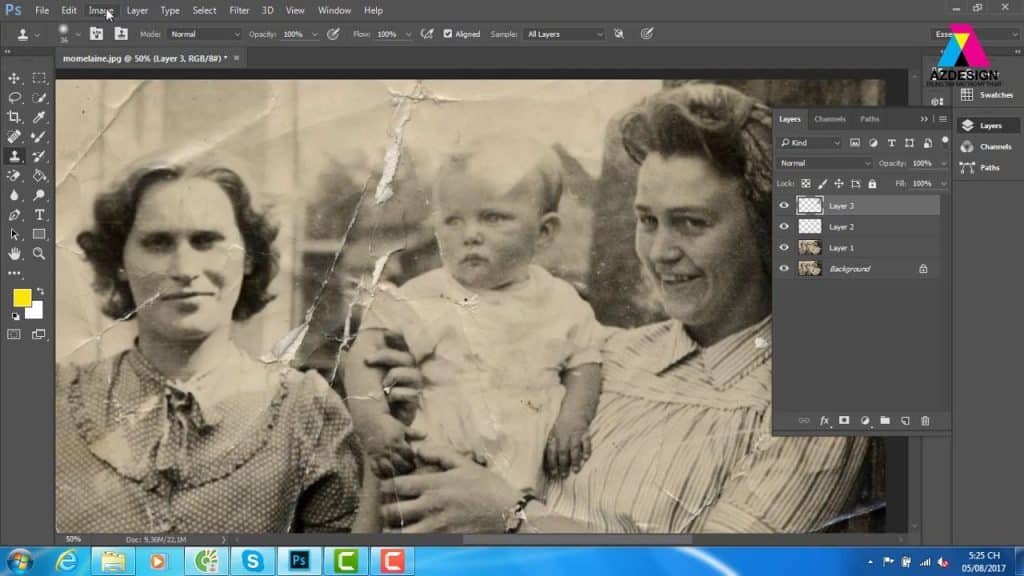Select the Brush tool in the toolbar
The width and height of the screenshot is (1024, 576).
(39, 138)
